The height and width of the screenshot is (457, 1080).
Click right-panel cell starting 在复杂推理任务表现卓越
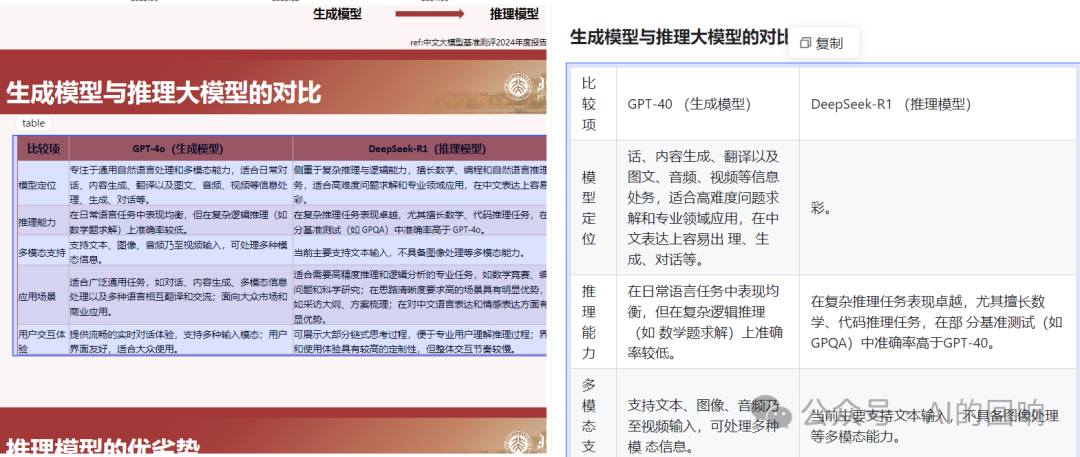[x=939, y=321]
